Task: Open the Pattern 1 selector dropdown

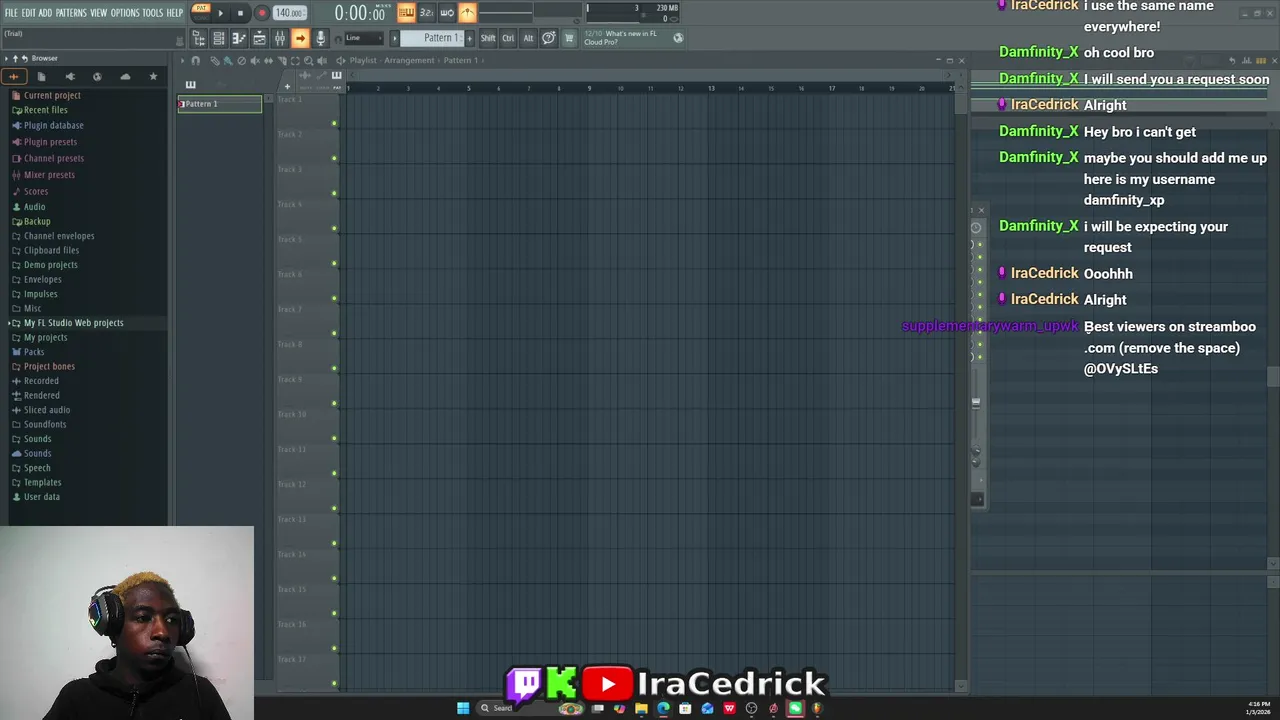Action: pos(430,38)
